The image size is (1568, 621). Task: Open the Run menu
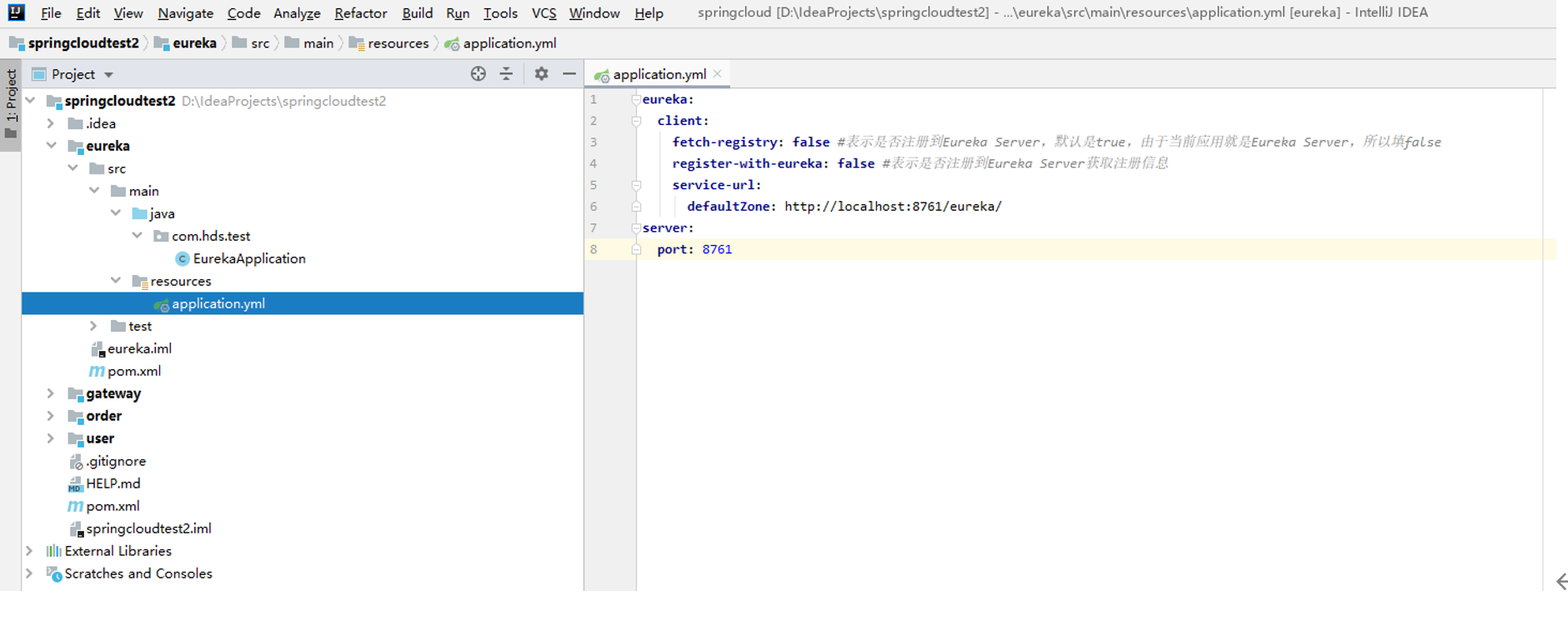[x=458, y=13]
